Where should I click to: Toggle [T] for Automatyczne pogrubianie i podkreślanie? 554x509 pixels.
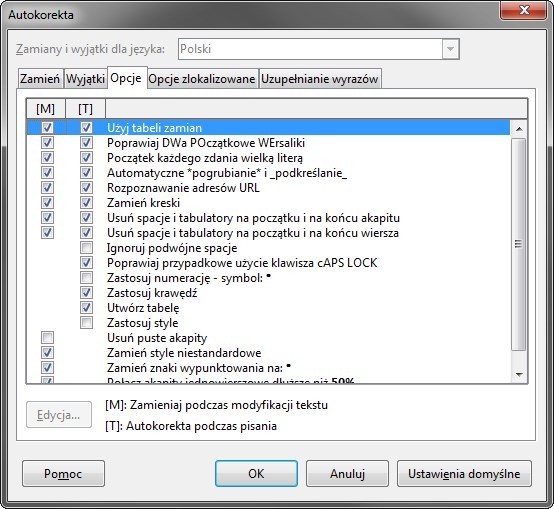(86, 173)
